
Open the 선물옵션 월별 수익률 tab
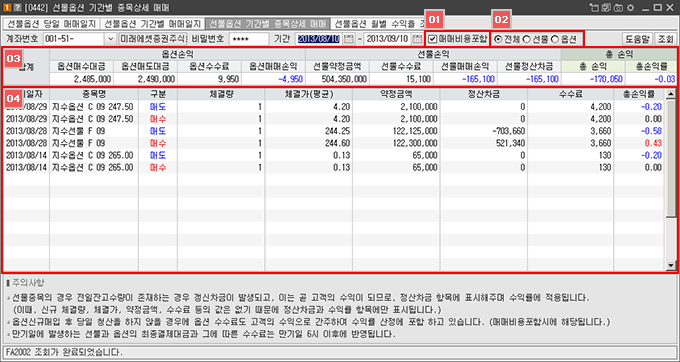(x=379, y=23)
